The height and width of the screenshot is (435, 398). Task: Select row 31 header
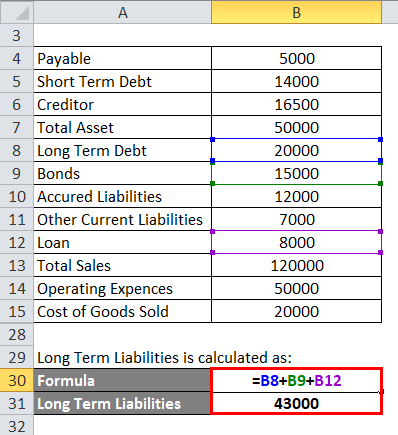[17, 403]
